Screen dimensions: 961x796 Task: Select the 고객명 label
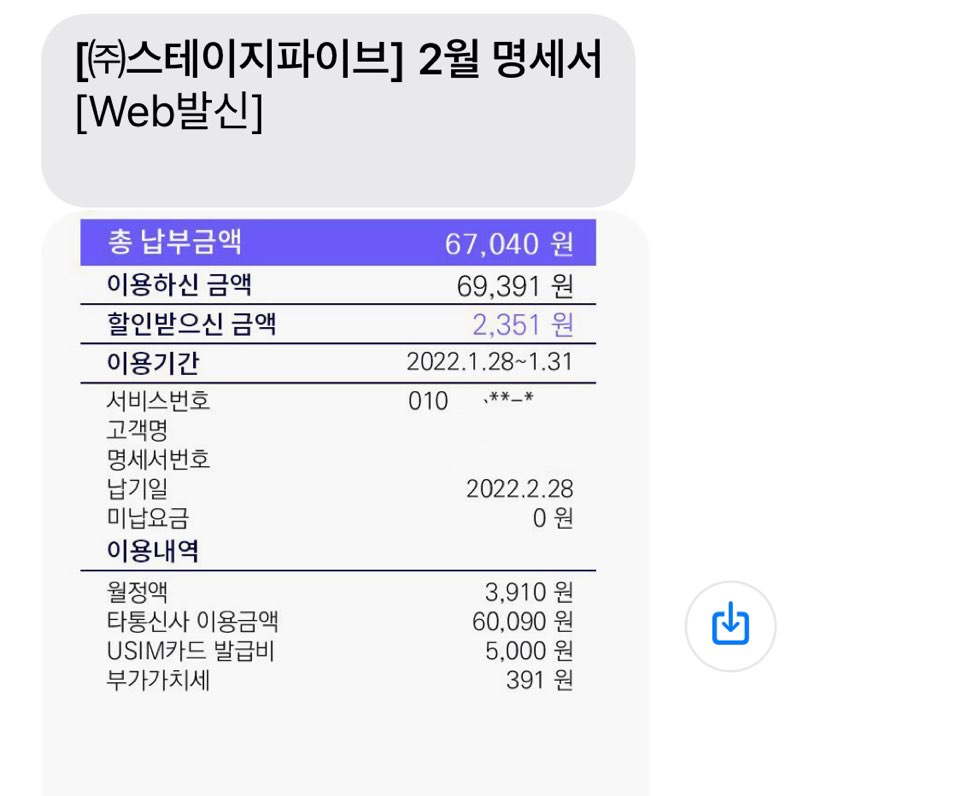(135, 430)
